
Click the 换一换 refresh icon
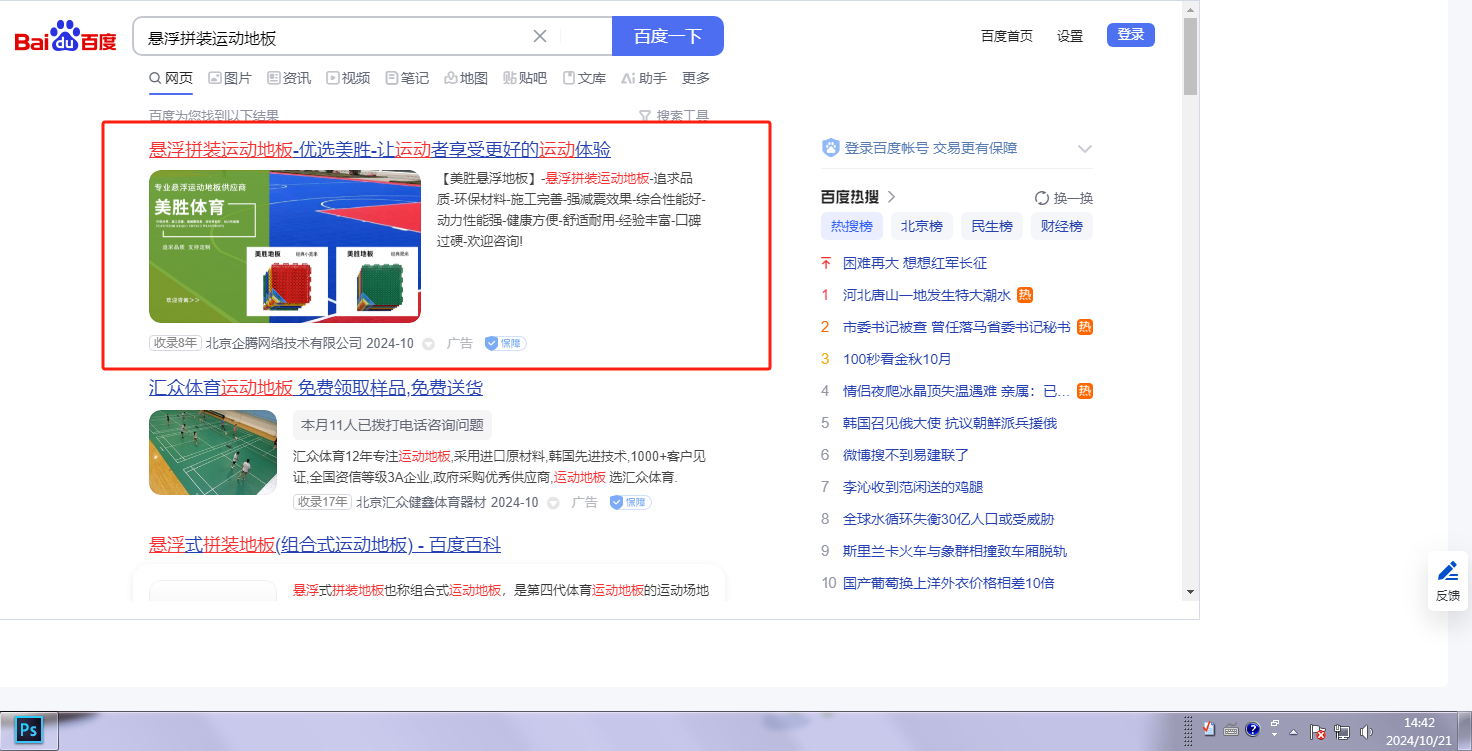[x=1042, y=198]
